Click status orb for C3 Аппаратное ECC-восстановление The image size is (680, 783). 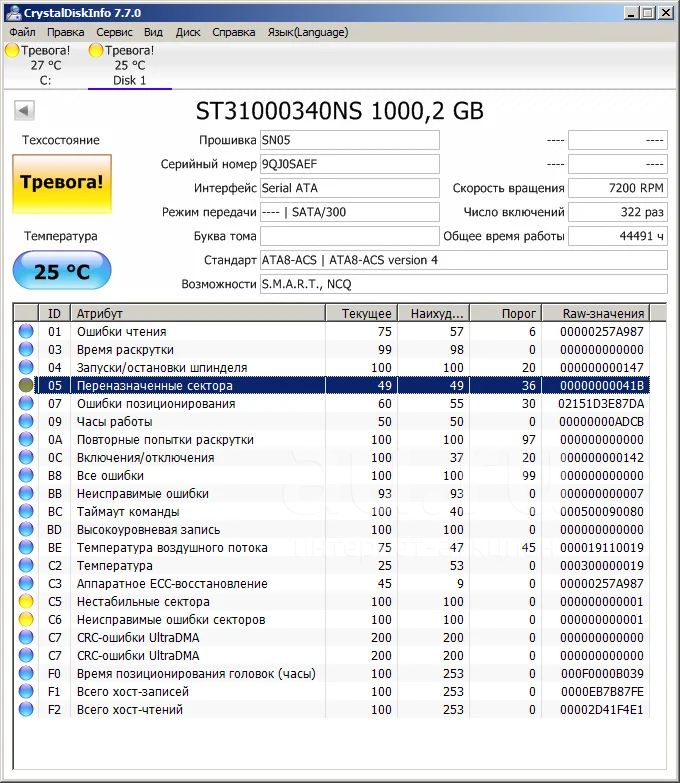[x=26, y=583]
